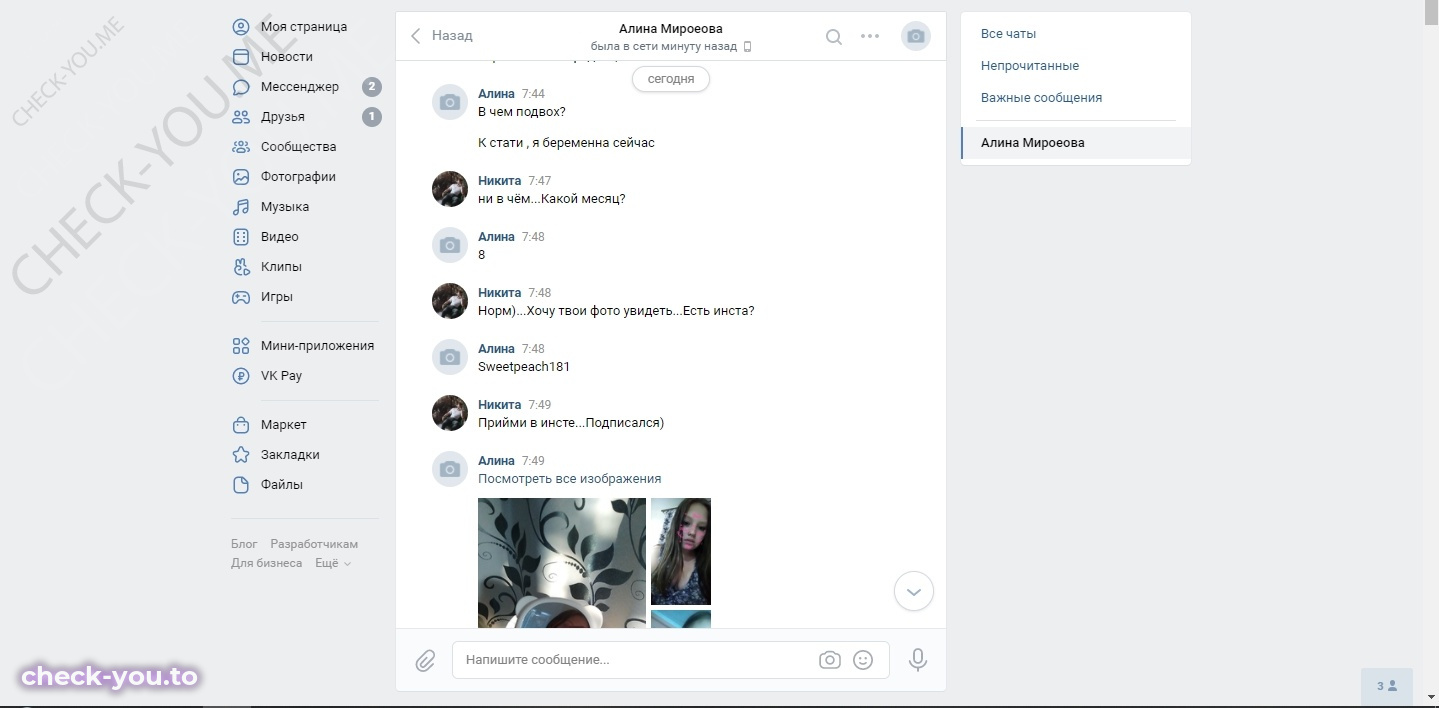Open the Для бизнеса footer link
This screenshot has height=708, width=1439.
[x=266, y=563]
